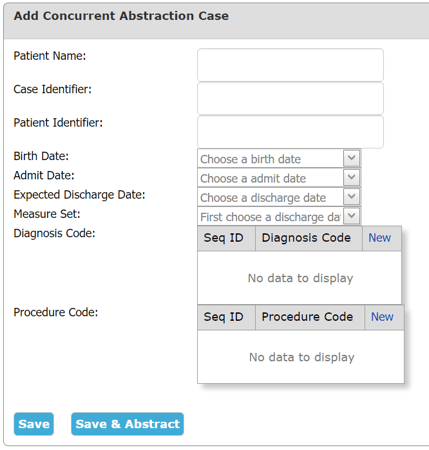The image size is (429, 450).
Task: Click the 'Choose a birth date' field
Action: pyautogui.click(x=271, y=159)
